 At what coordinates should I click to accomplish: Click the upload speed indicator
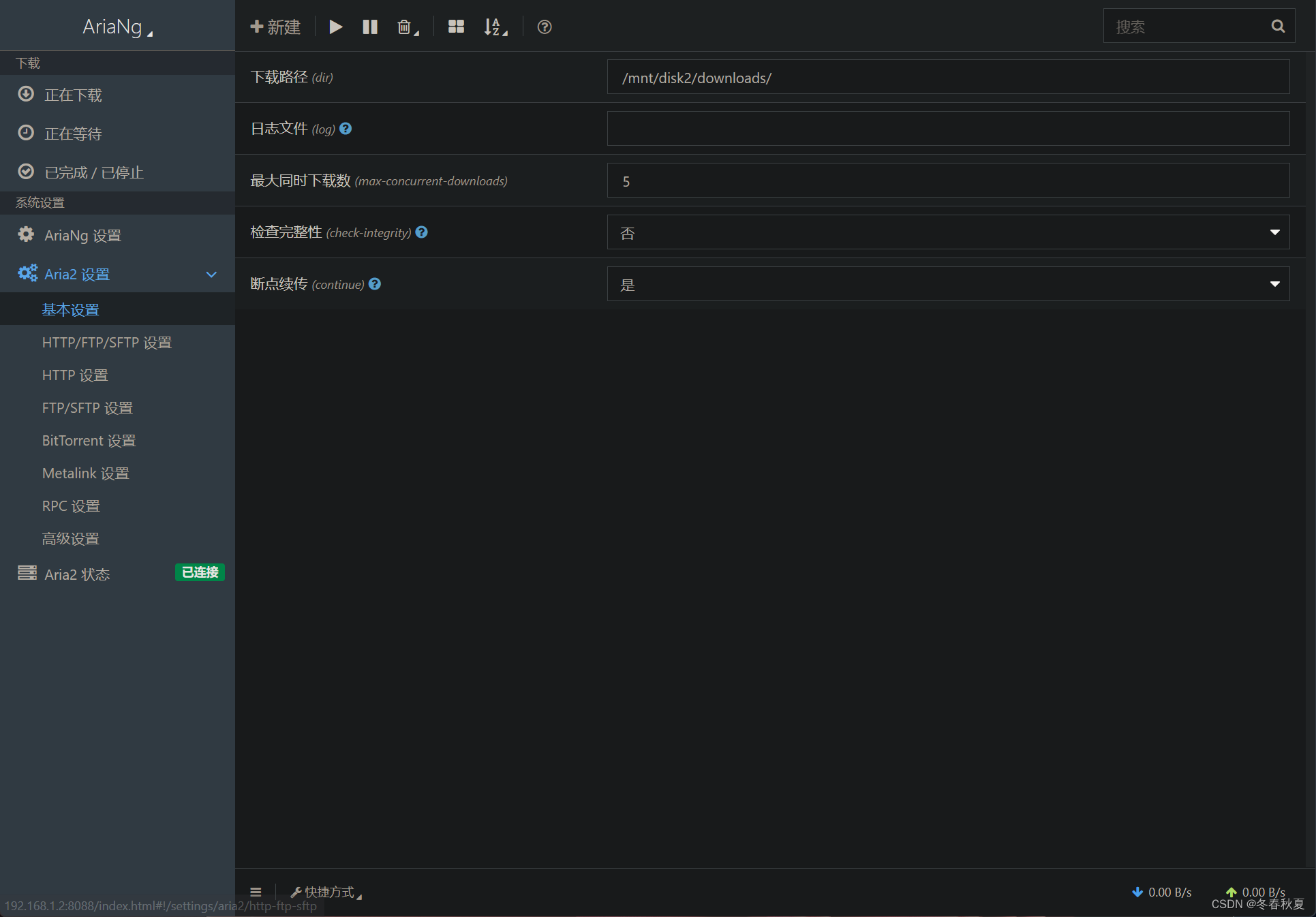(x=1255, y=892)
